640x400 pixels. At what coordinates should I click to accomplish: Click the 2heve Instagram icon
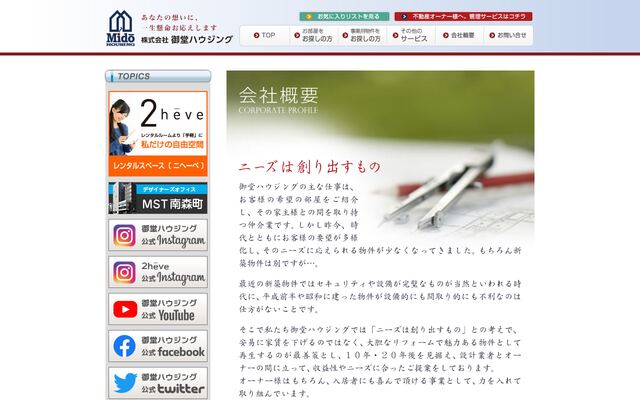click(124, 272)
